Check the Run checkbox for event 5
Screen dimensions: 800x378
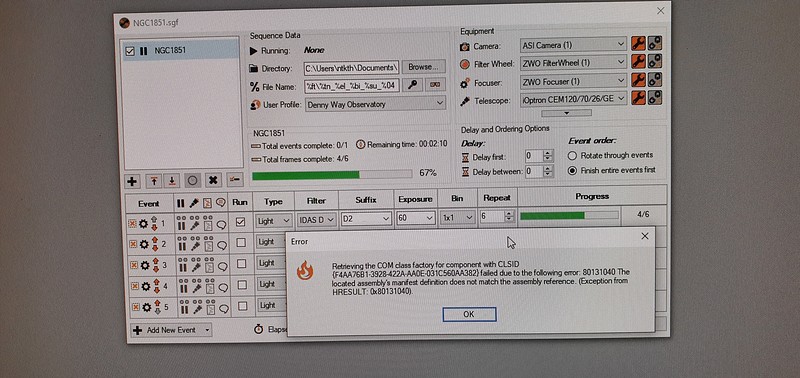point(243,306)
